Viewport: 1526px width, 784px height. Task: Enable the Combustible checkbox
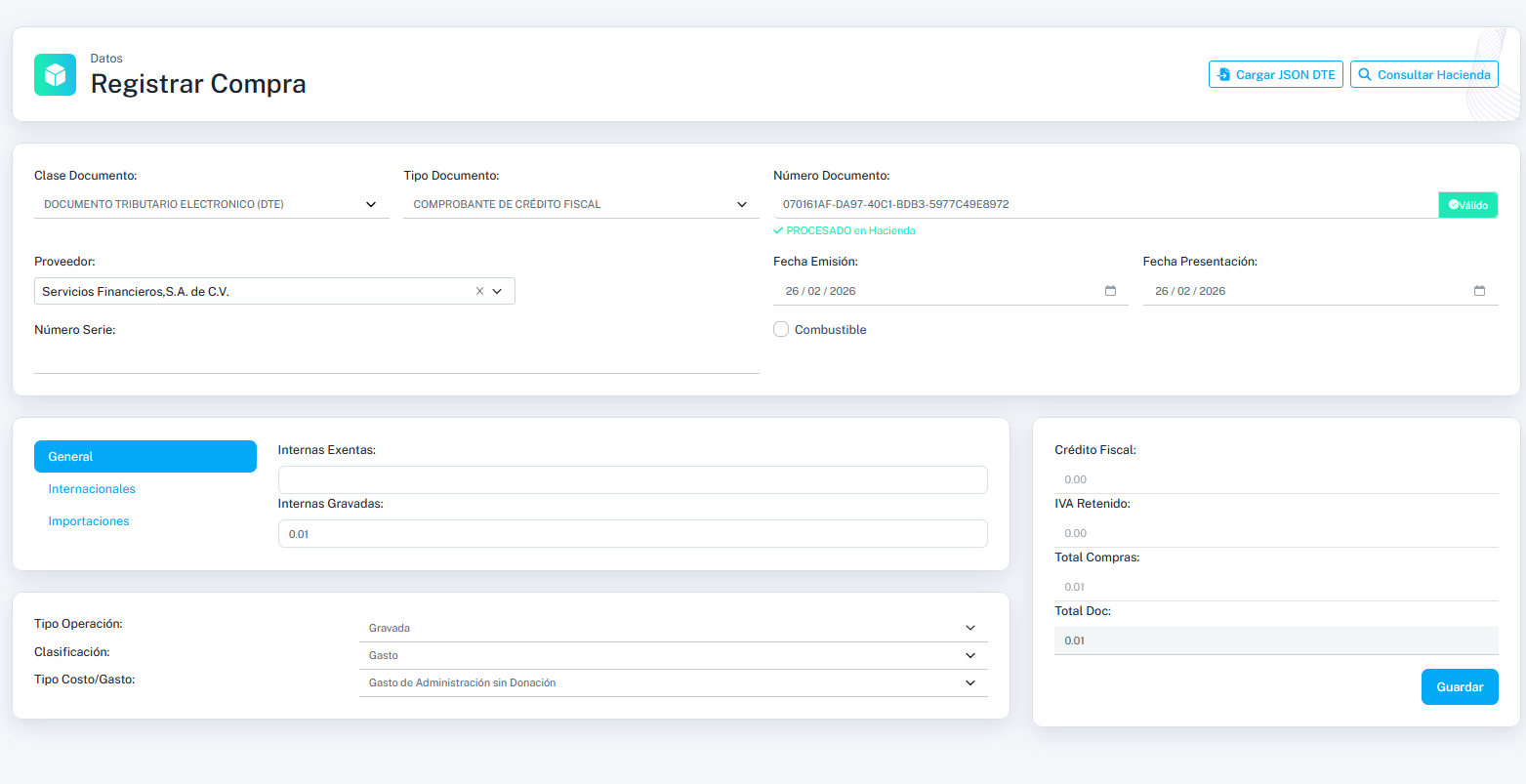tap(781, 330)
